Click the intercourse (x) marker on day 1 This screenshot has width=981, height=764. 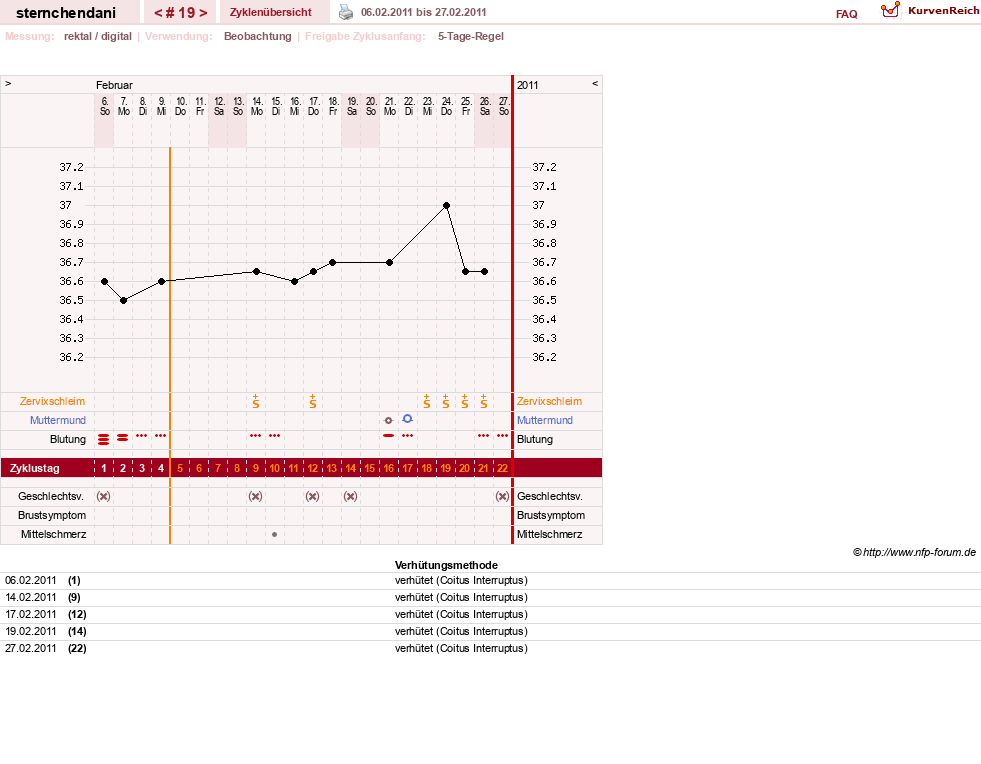(x=103, y=496)
